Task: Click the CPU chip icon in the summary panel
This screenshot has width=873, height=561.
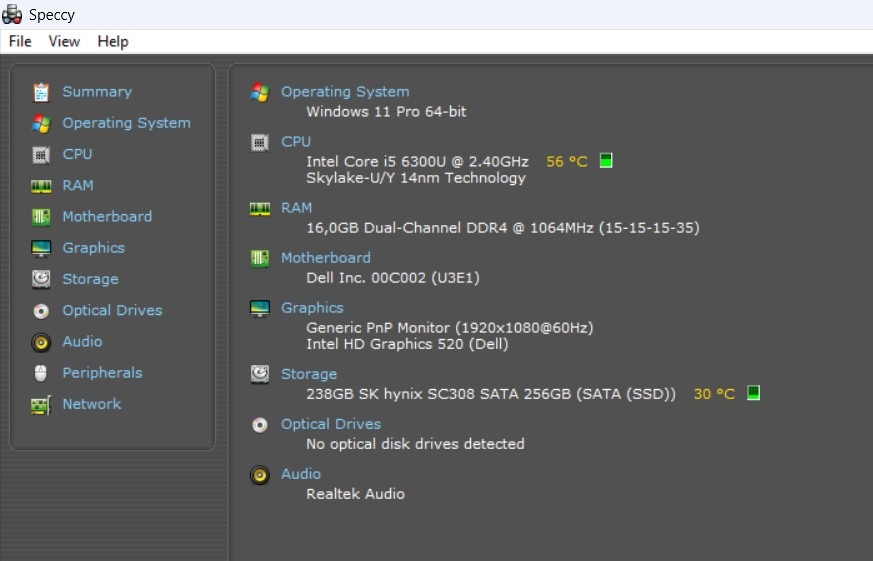Action: point(259,142)
